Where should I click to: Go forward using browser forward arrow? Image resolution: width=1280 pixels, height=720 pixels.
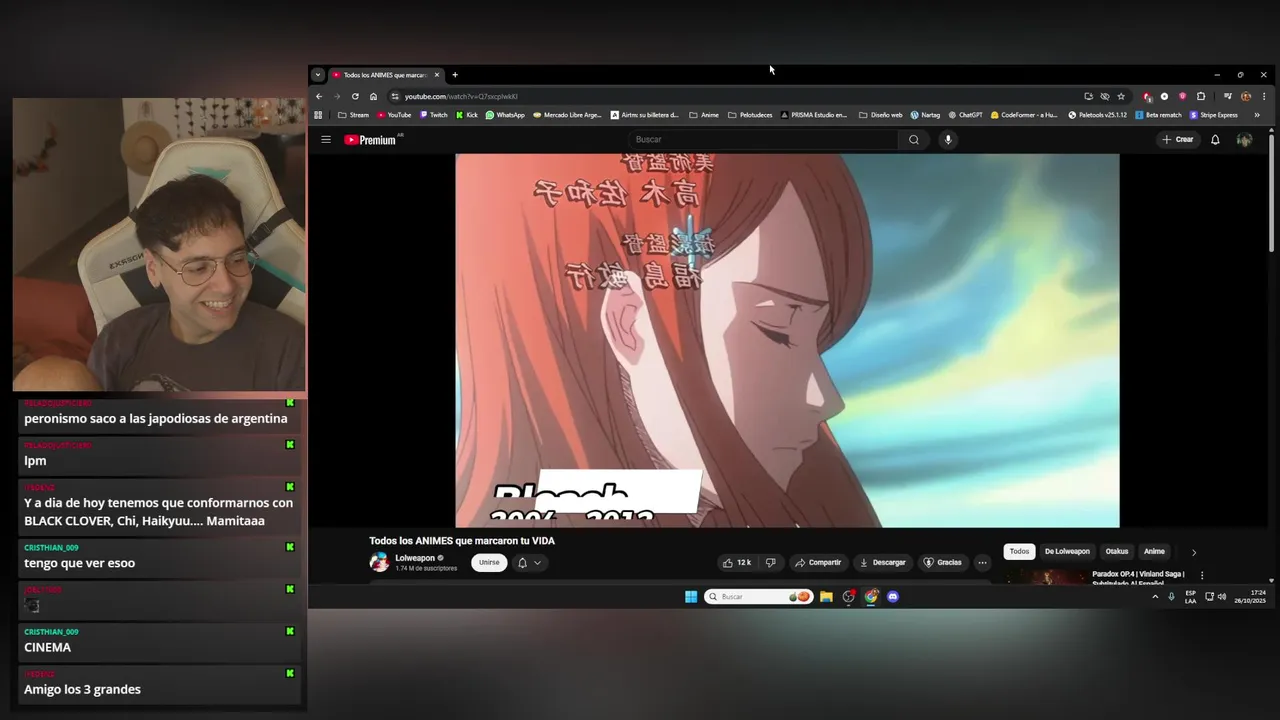point(337,97)
